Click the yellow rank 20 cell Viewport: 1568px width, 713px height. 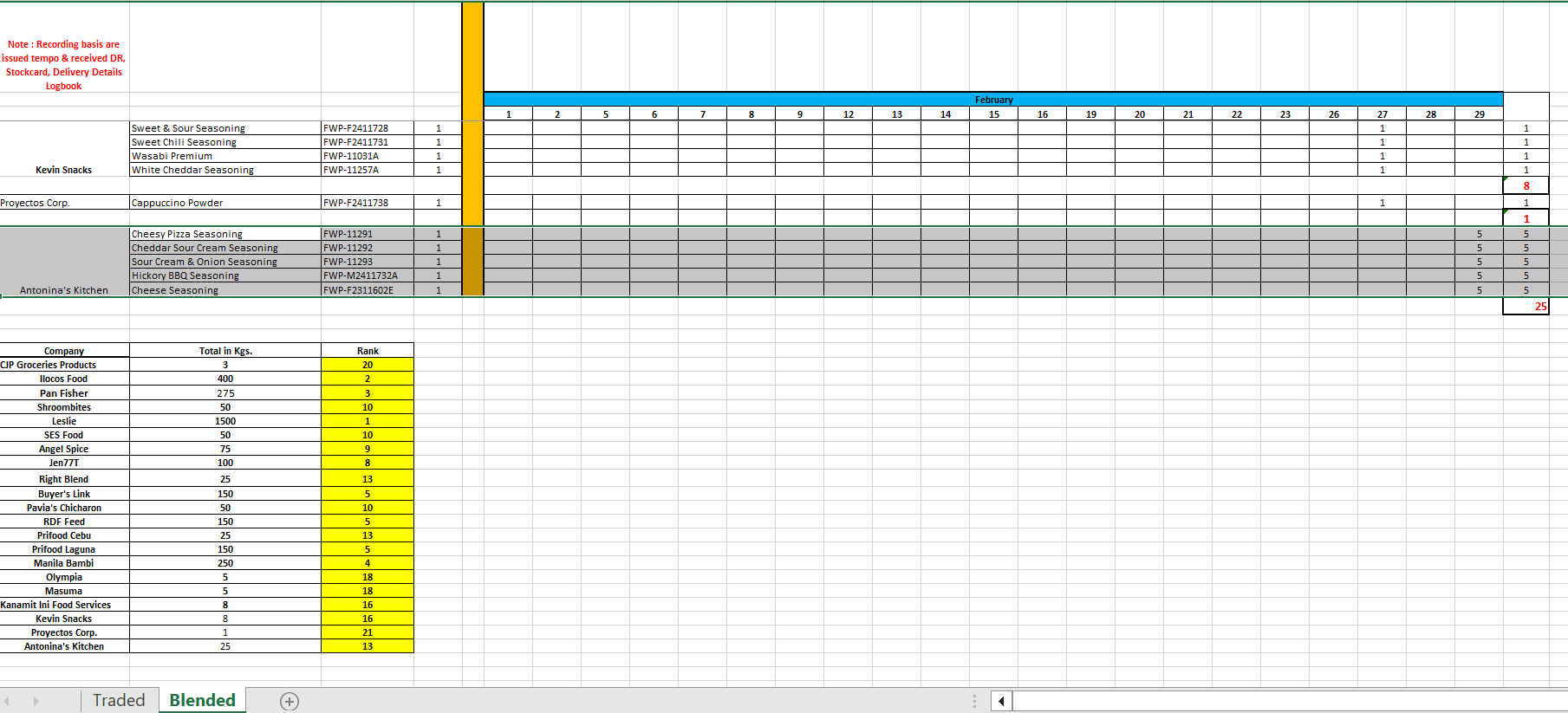pyautogui.click(x=368, y=365)
